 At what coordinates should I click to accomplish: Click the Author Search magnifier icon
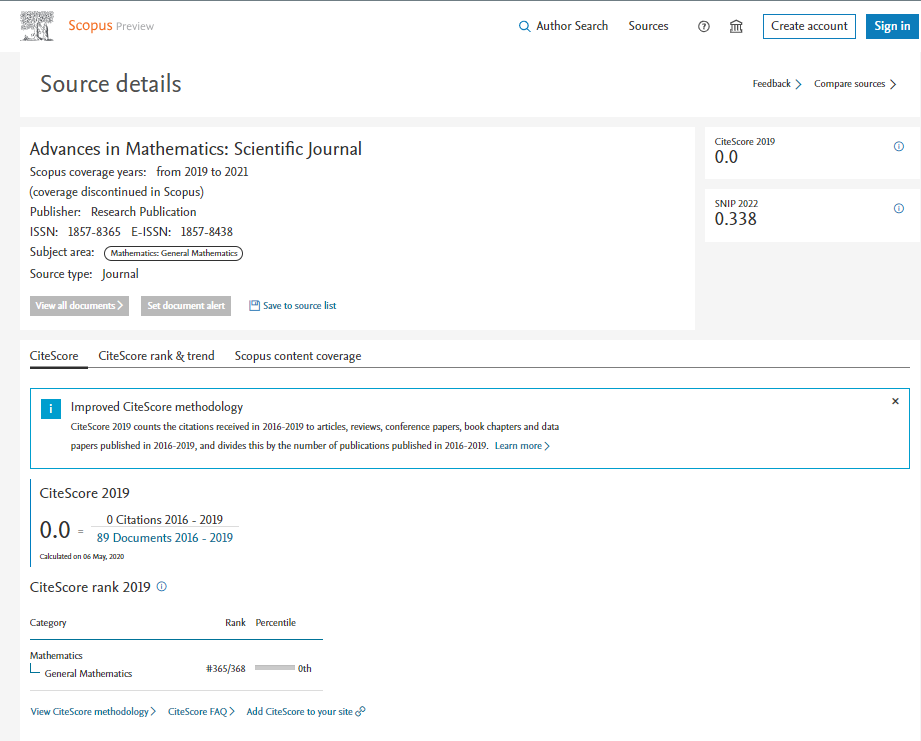(524, 27)
